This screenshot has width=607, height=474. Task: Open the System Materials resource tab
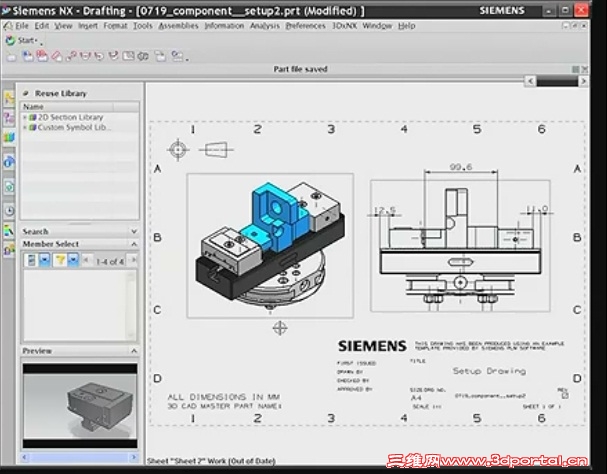coord(9,231)
